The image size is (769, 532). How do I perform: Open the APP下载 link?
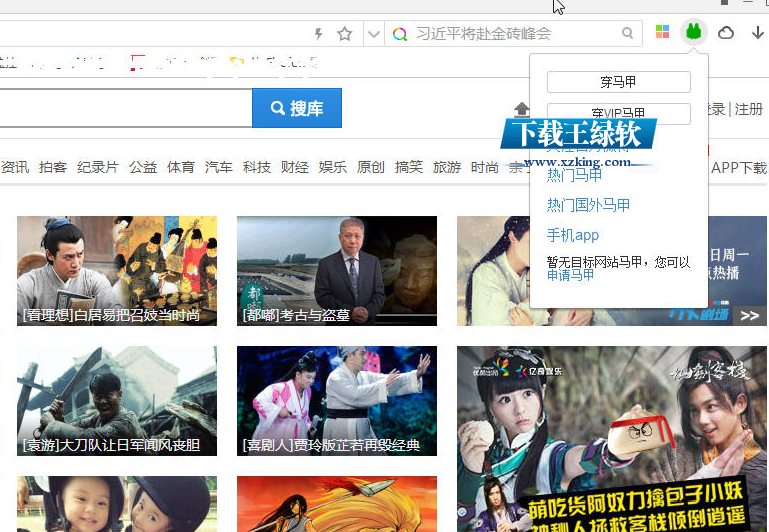click(739, 168)
